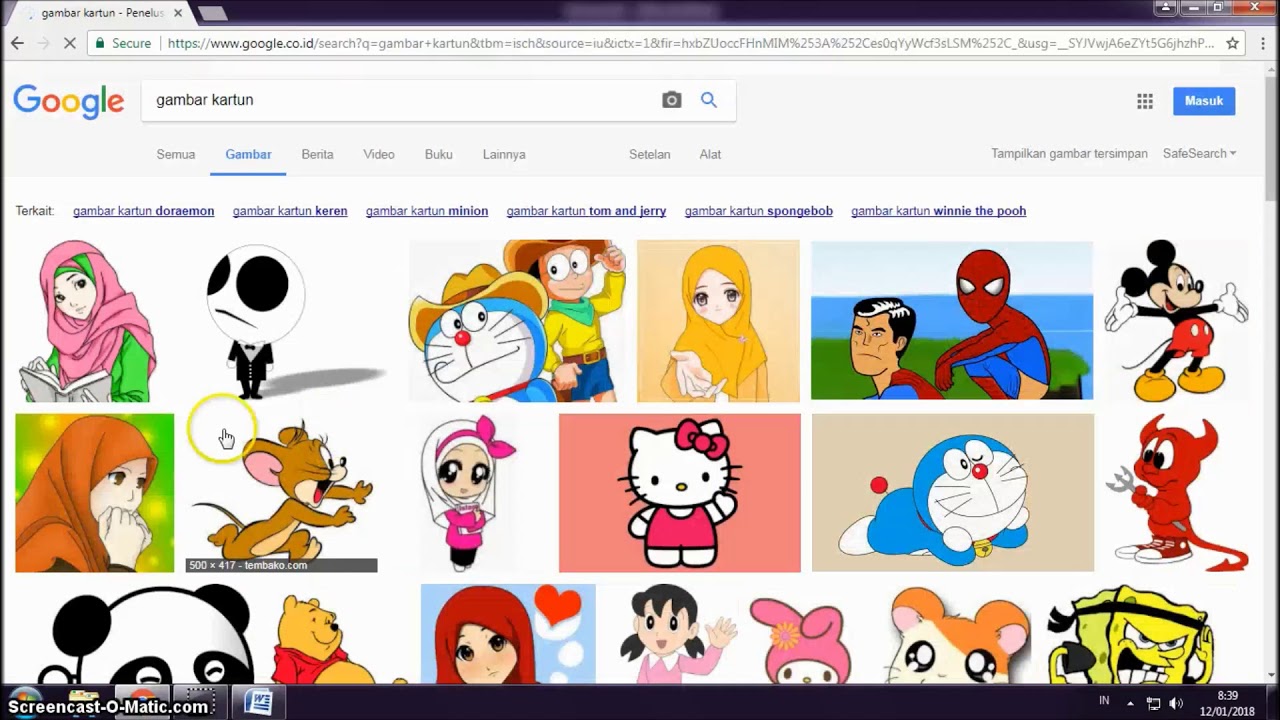This screenshot has height=720, width=1280.
Task: Switch to the Semua tab
Action: coord(176,154)
